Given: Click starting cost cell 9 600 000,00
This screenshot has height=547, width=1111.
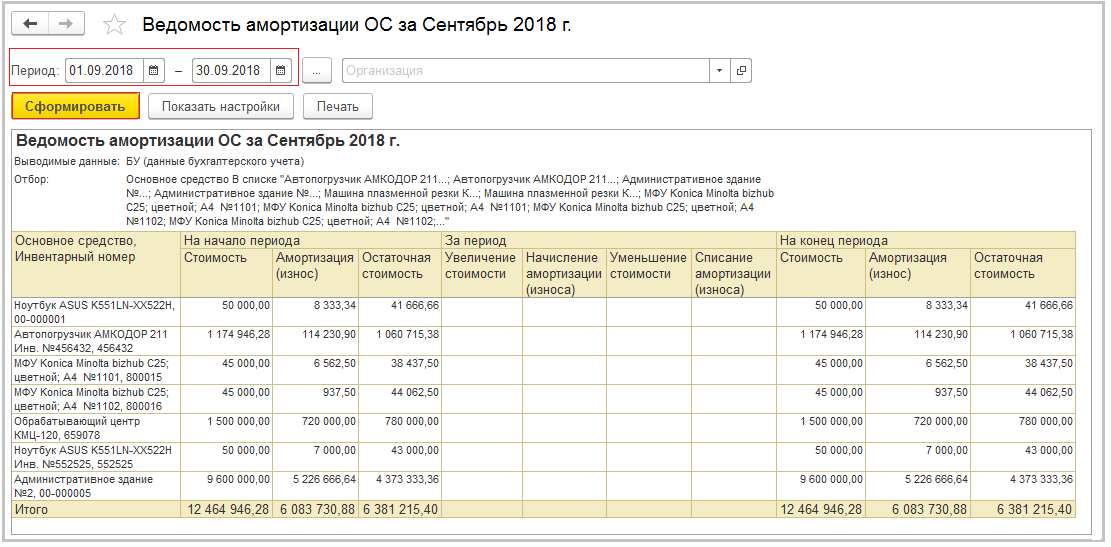Looking at the screenshot, I should point(227,486).
